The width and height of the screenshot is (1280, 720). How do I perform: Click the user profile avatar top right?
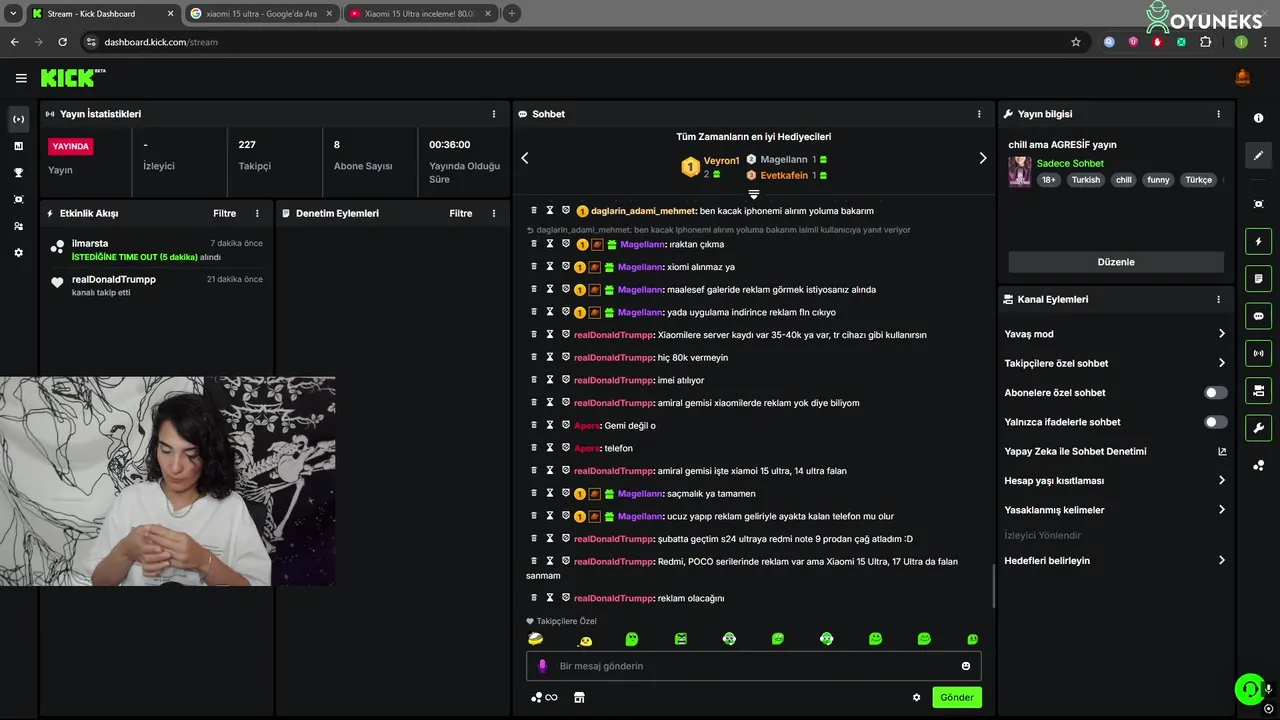point(1243,78)
